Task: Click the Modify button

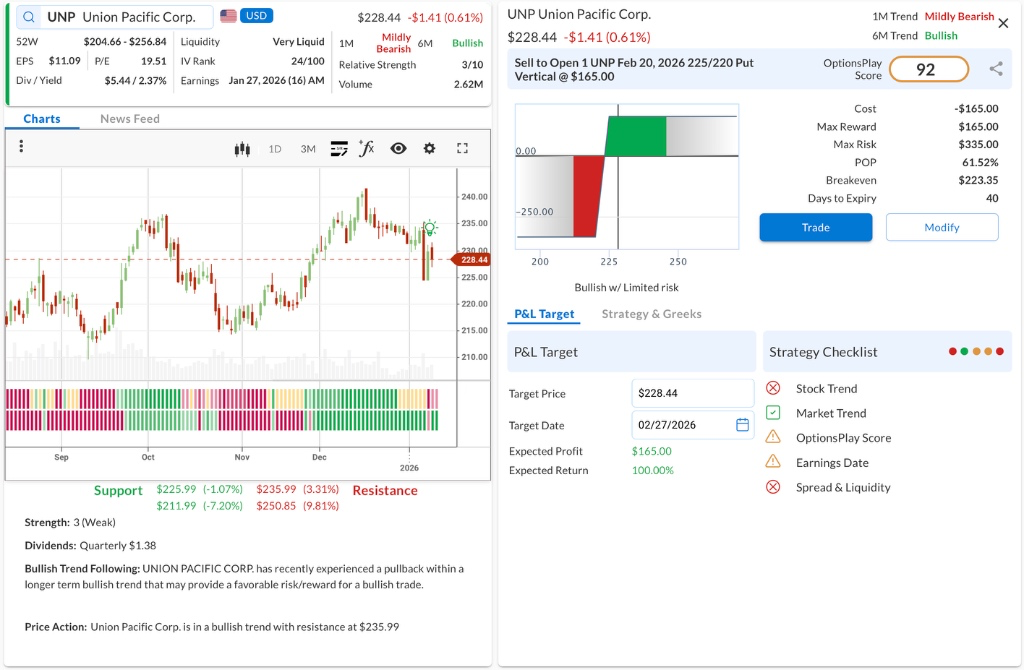Action: pyautogui.click(x=941, y=227)
